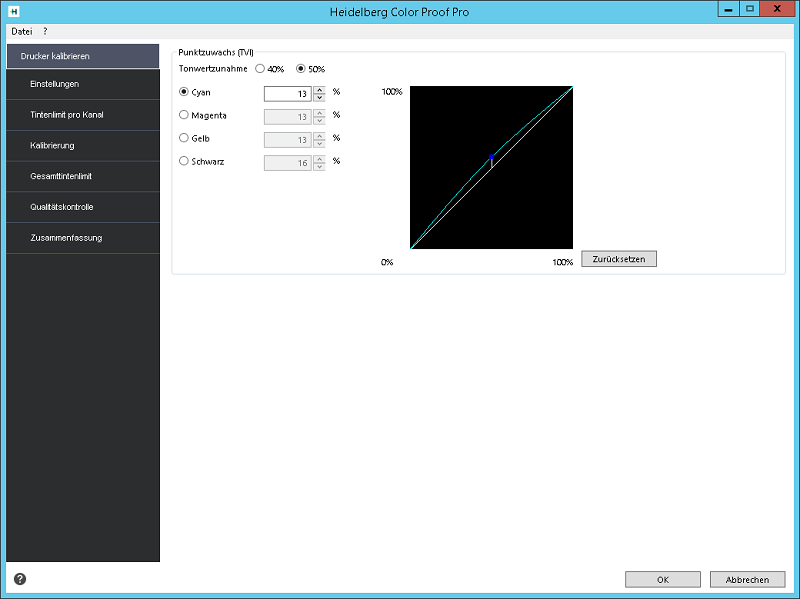This screenshot has height=599, width=800.
Task: Click the Magenta percentage input field
Action: (288, 117)
